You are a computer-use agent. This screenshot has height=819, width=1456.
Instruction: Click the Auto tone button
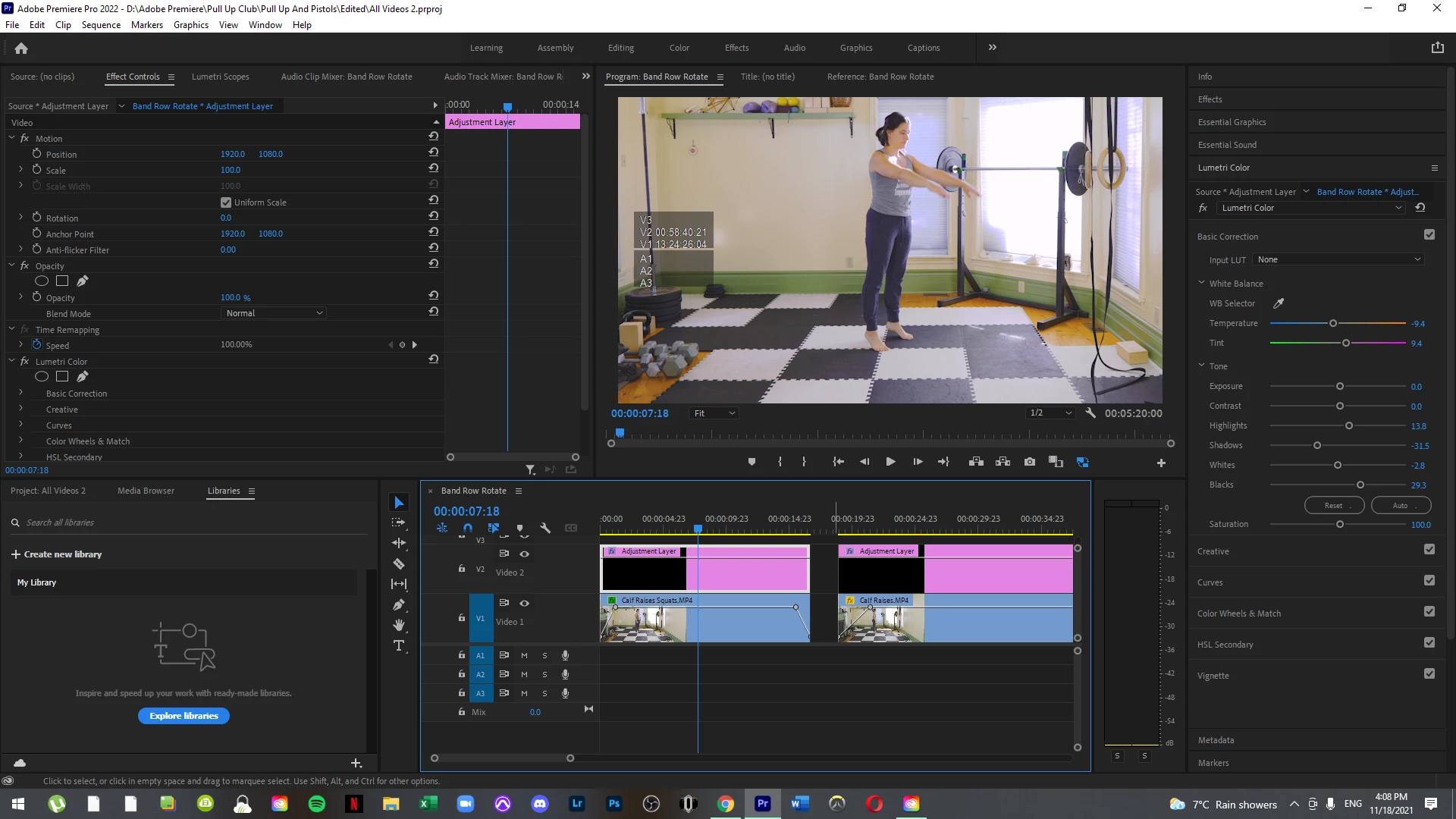pyautogui.click(x=1401, y=506)
